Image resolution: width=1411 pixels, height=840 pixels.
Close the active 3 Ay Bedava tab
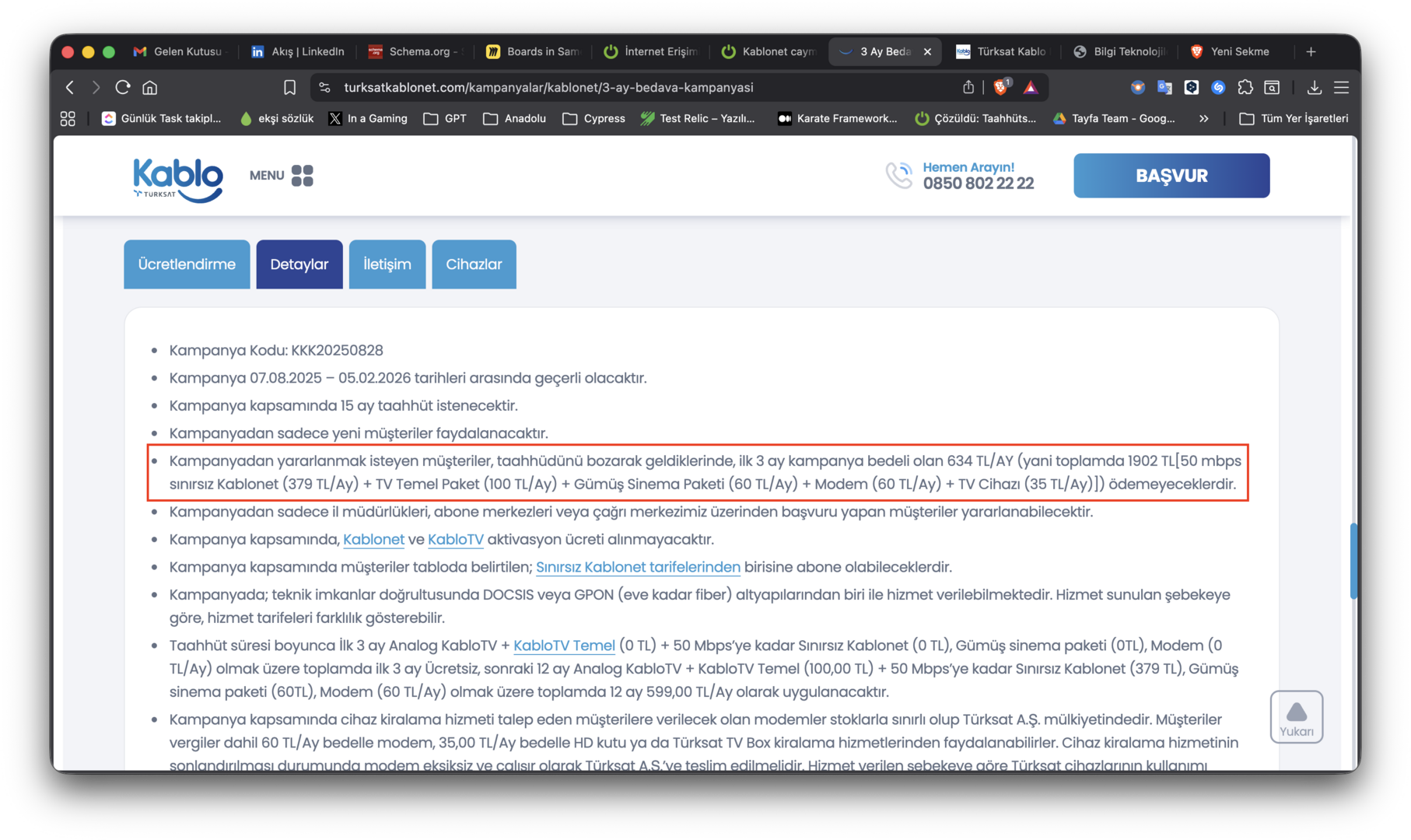[927, 51]
